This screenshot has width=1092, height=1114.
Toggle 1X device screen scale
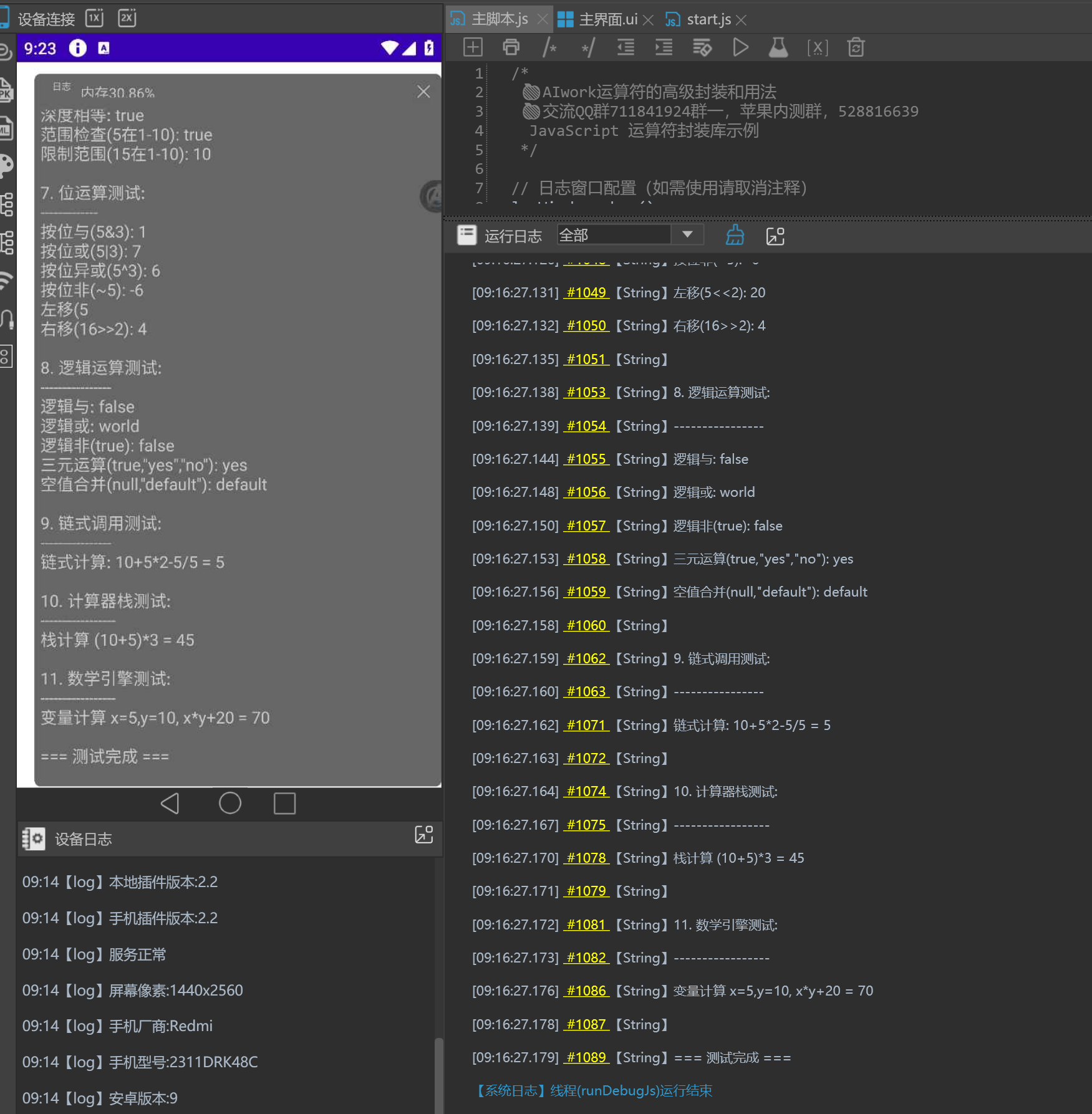94,18
